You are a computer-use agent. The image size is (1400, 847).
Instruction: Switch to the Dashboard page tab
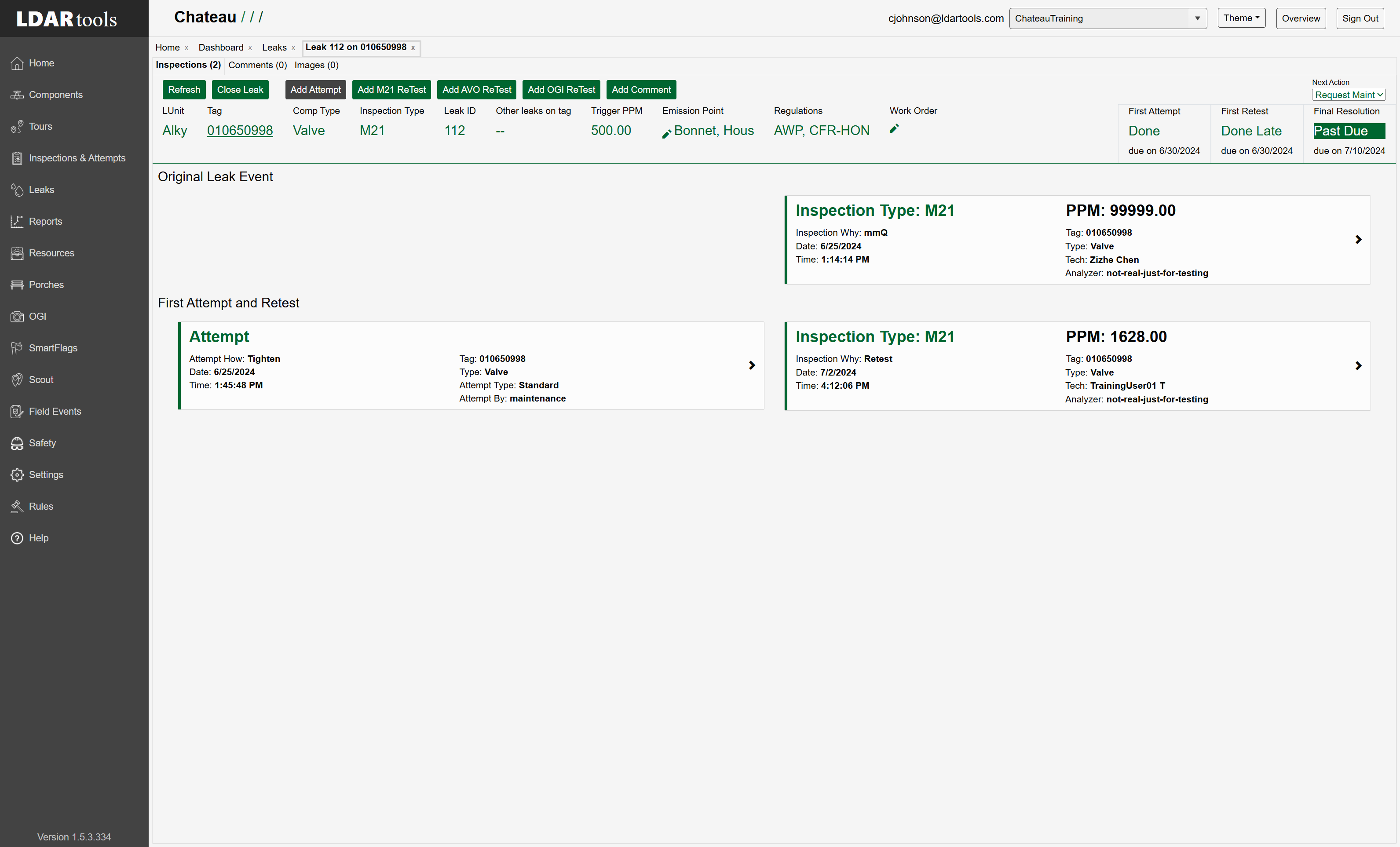tap(221, 48)
